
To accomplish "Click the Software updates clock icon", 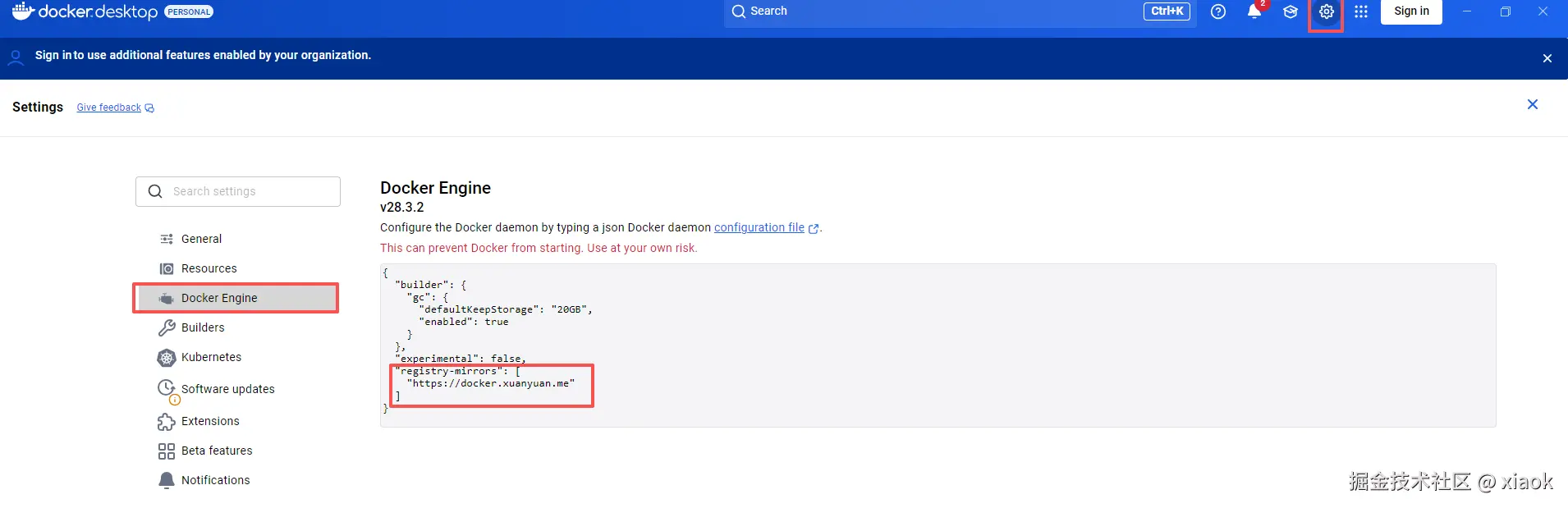I will click(167, 388).
